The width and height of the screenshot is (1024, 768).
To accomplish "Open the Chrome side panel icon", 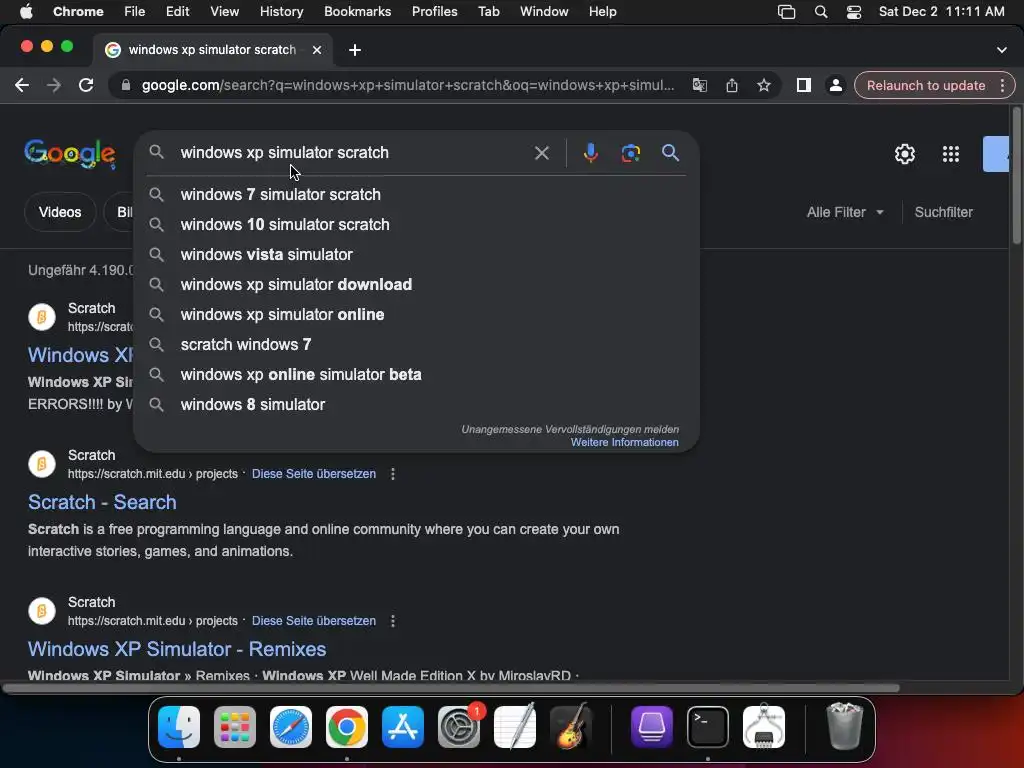I will click(x=803, y=86).
